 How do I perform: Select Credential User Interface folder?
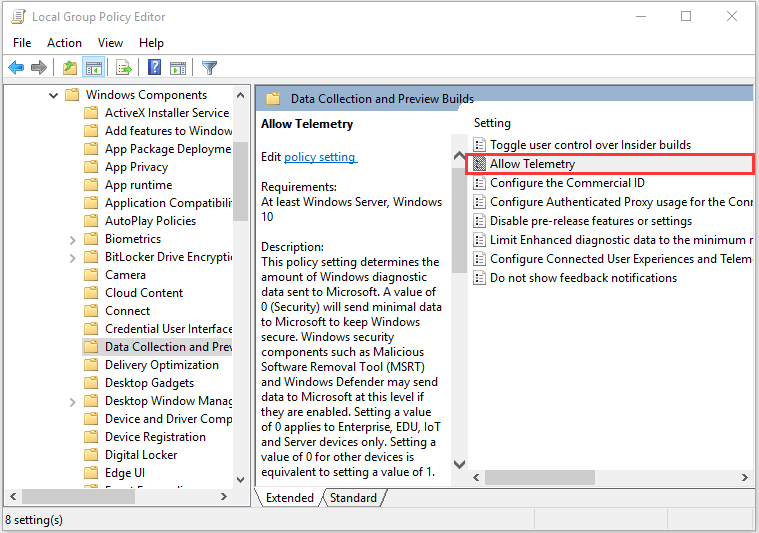coord(168,329)
